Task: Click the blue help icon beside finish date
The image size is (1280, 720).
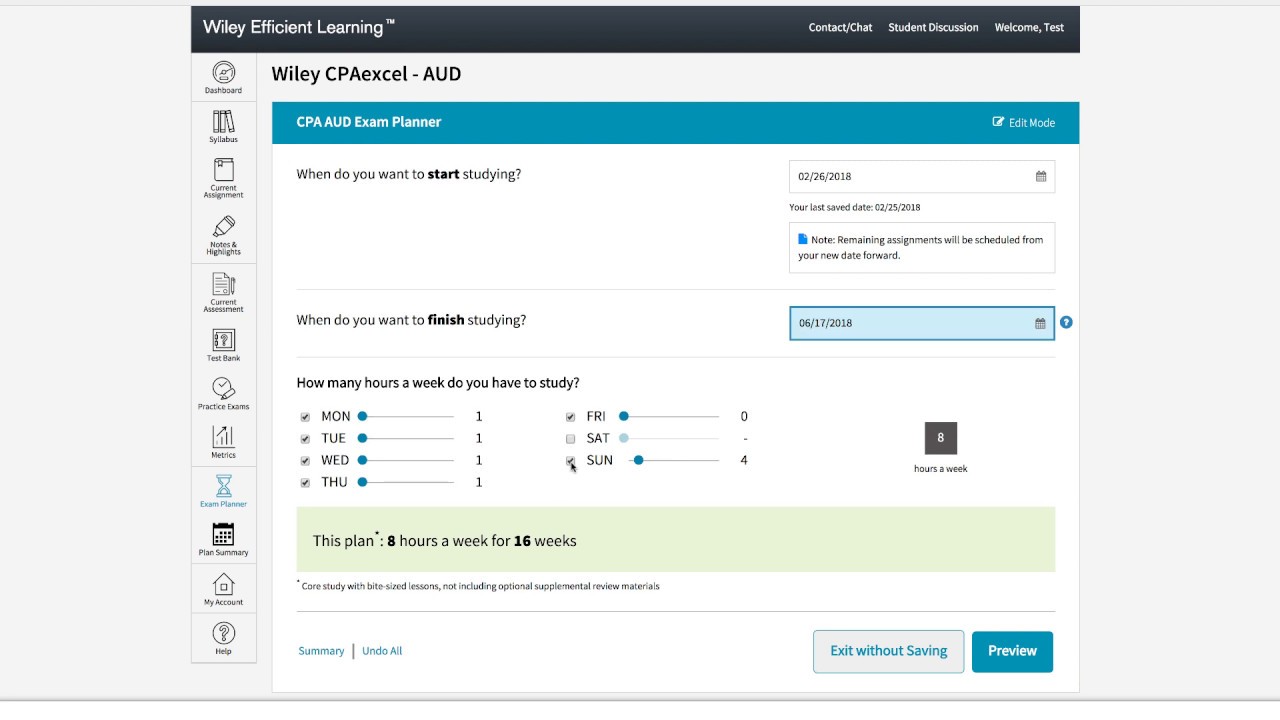Action: [x=1066, y=322]
